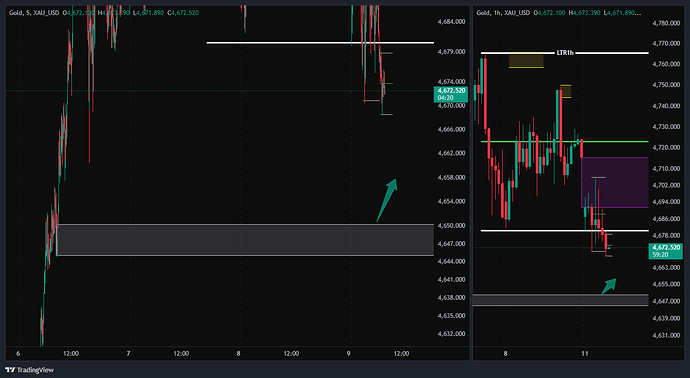Select the large yellow box under the LTR1h line
690x378 pixels.
pyautogui.click(x=526, y=61)
